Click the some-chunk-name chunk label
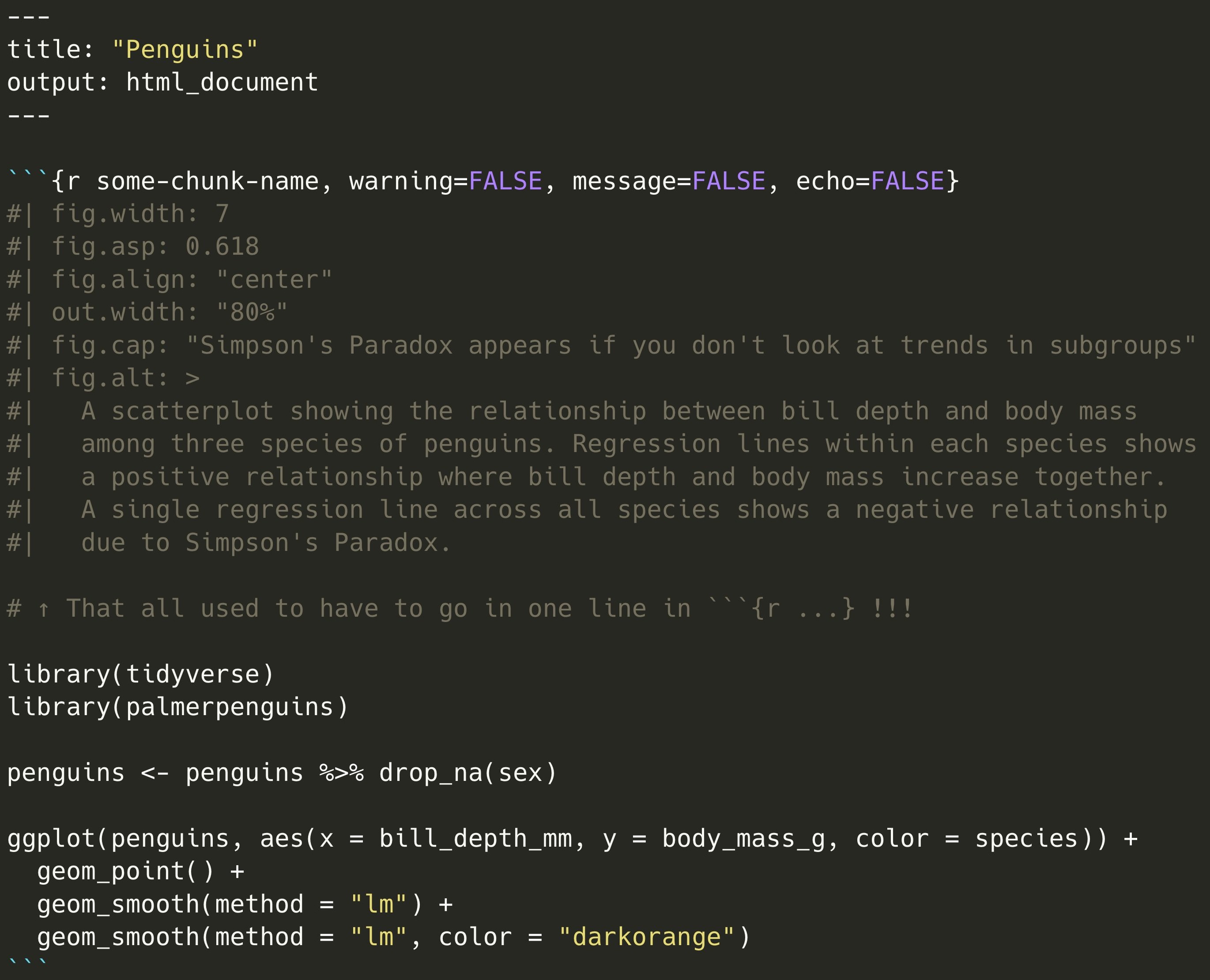The width and height of the screenshot is (1210, 980). [207, 181]
